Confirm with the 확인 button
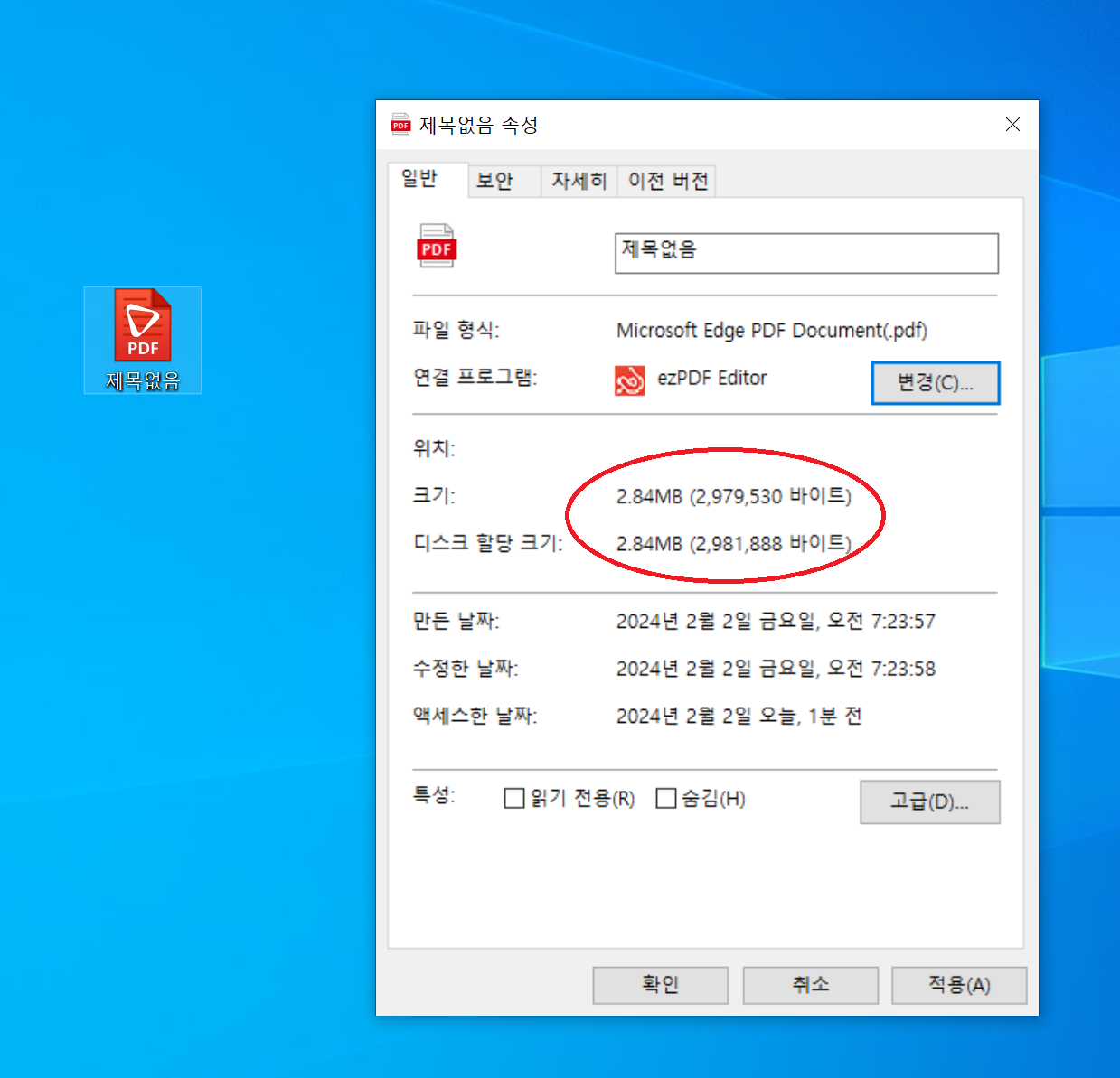 (x=660, y=985)
